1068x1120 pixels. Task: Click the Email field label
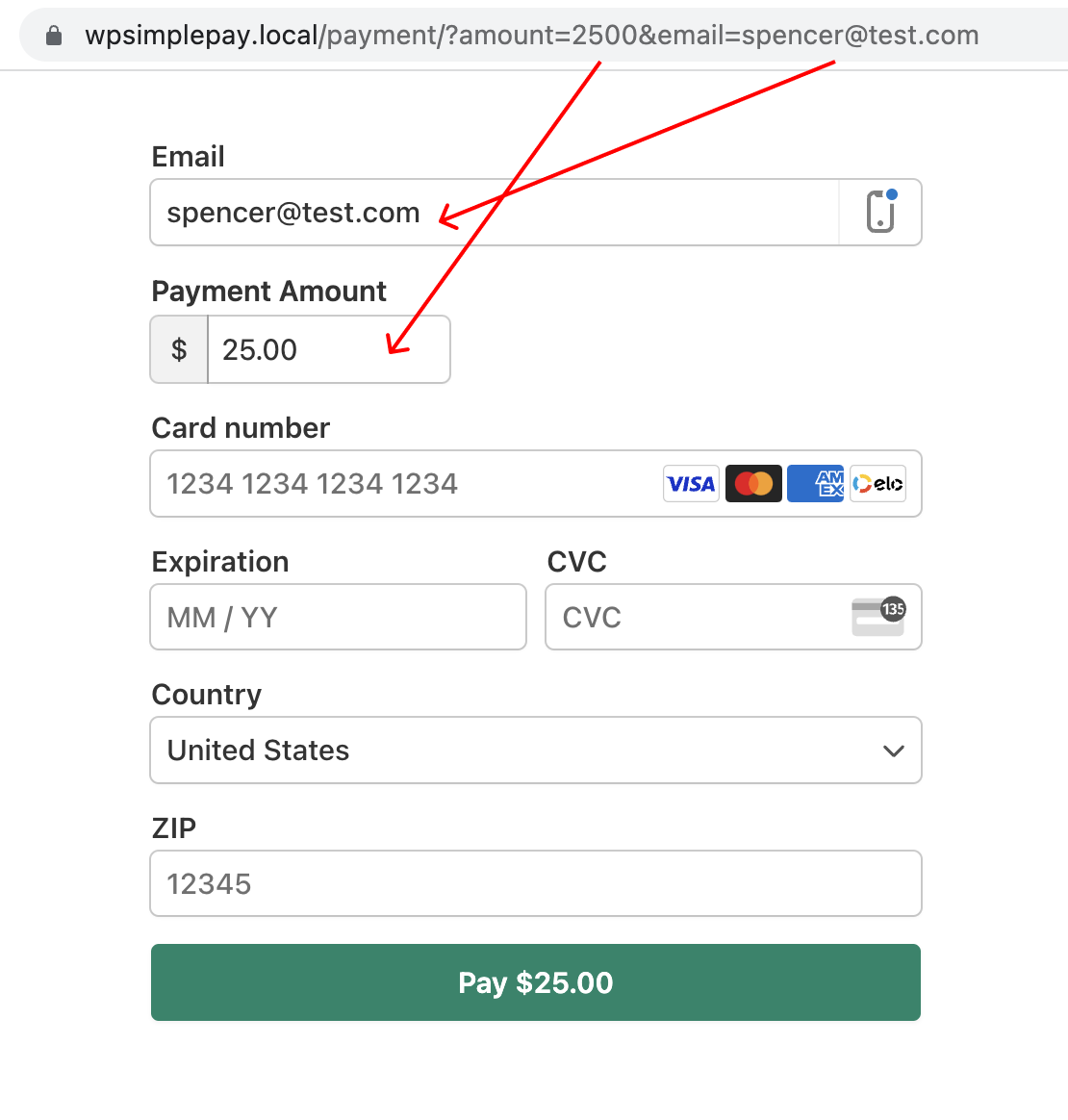188,157
